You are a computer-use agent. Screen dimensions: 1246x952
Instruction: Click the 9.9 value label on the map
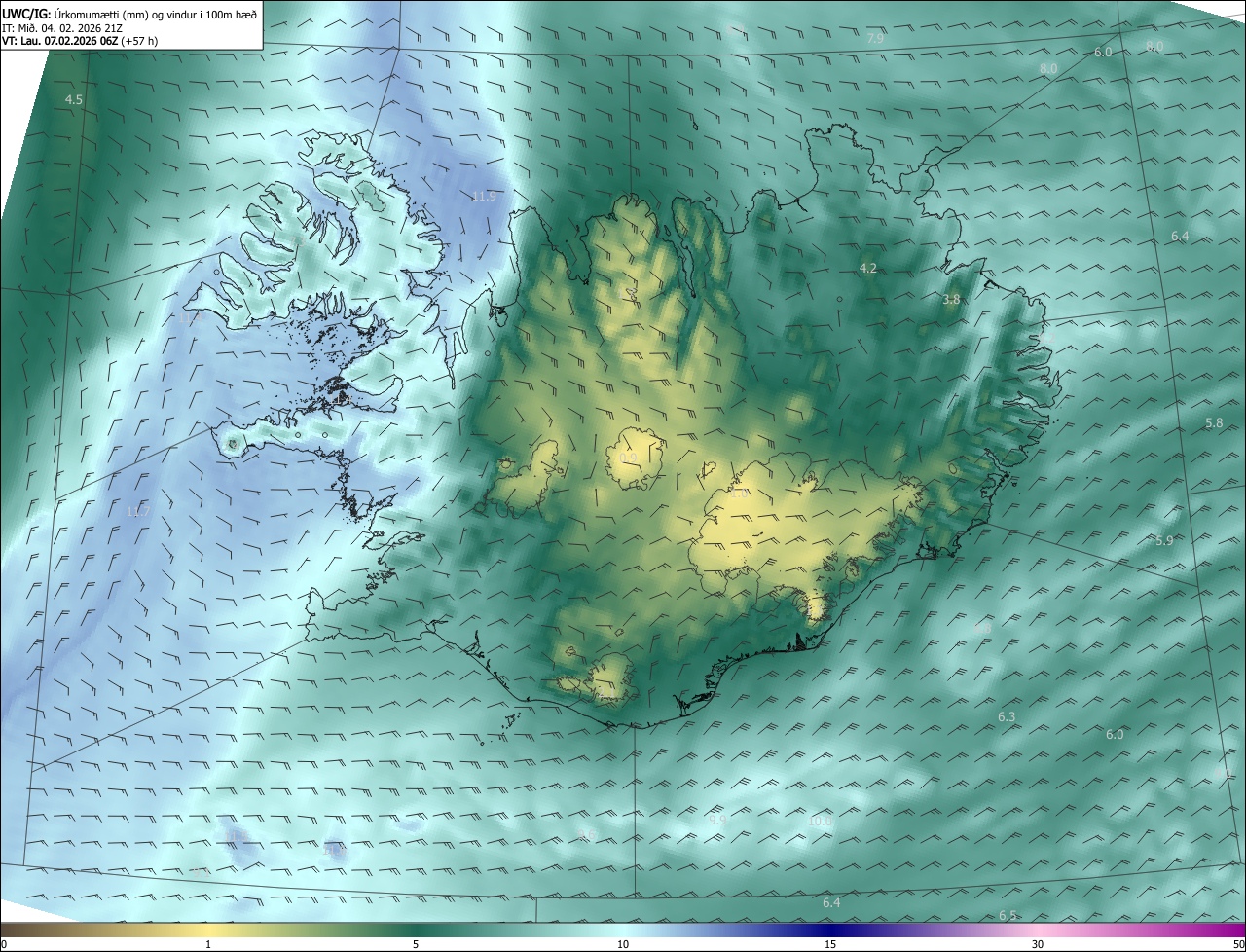tap(717, 821)
